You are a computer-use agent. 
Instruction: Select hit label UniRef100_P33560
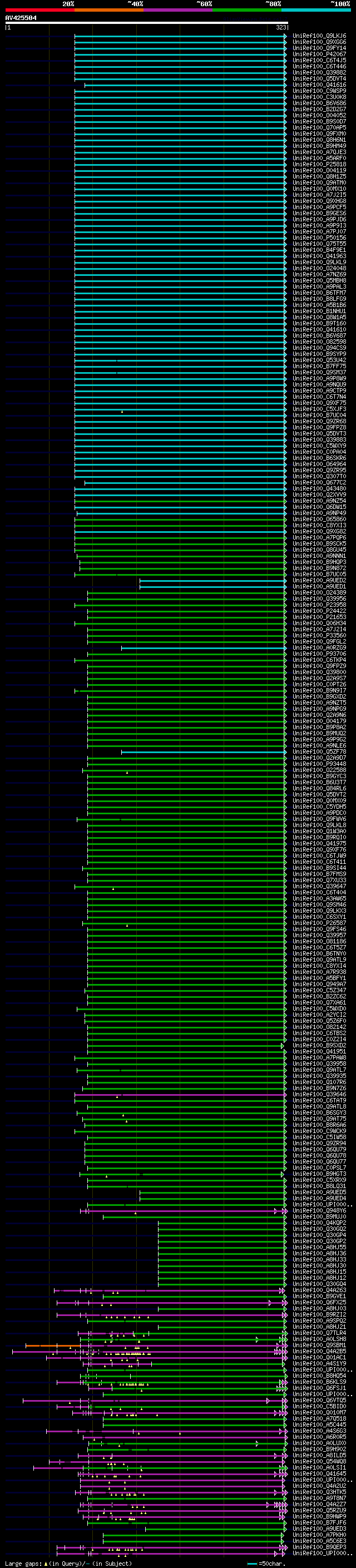click(319, 635)
